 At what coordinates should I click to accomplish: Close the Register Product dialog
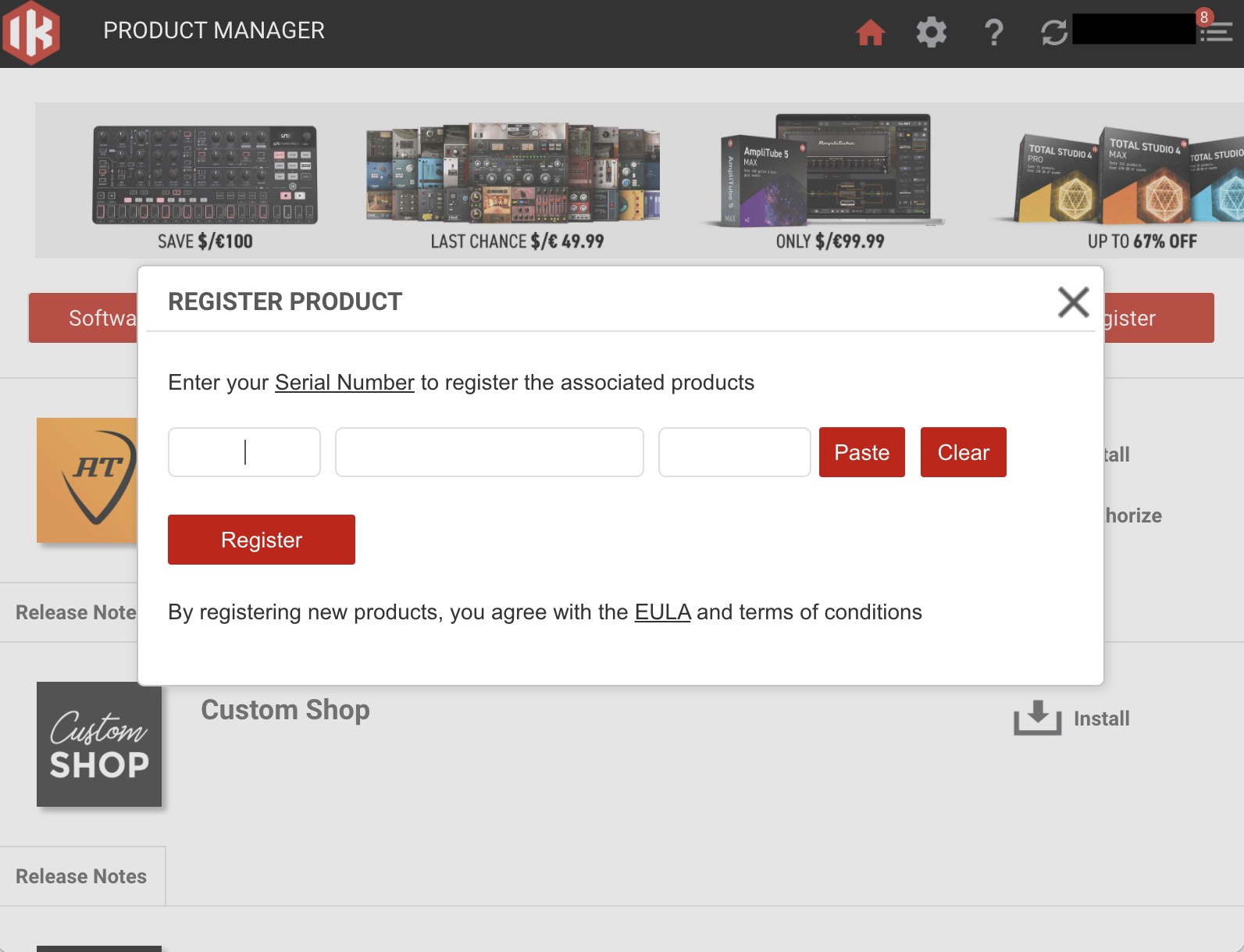tap(1073, 301)
